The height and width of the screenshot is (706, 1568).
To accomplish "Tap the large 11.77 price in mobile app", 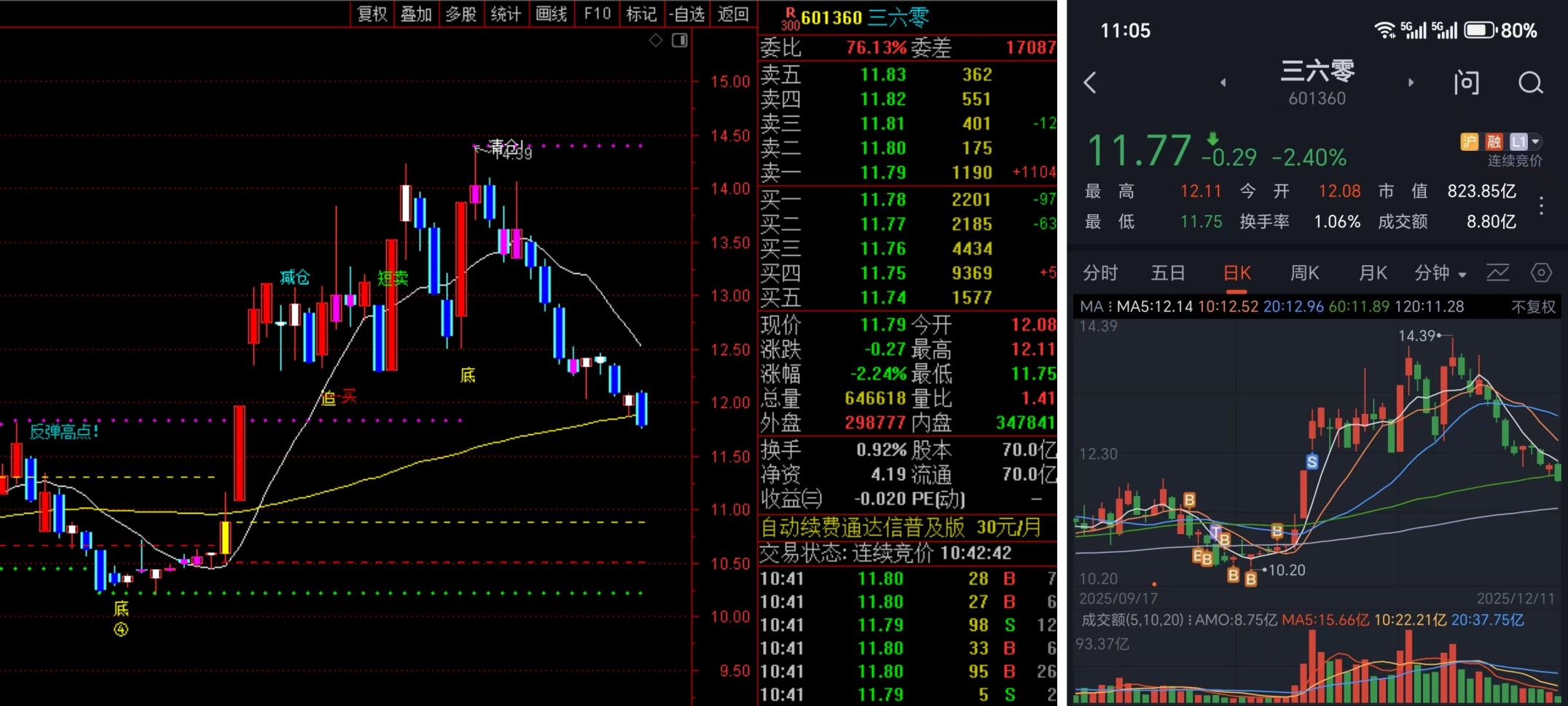I will (1139, 150).
